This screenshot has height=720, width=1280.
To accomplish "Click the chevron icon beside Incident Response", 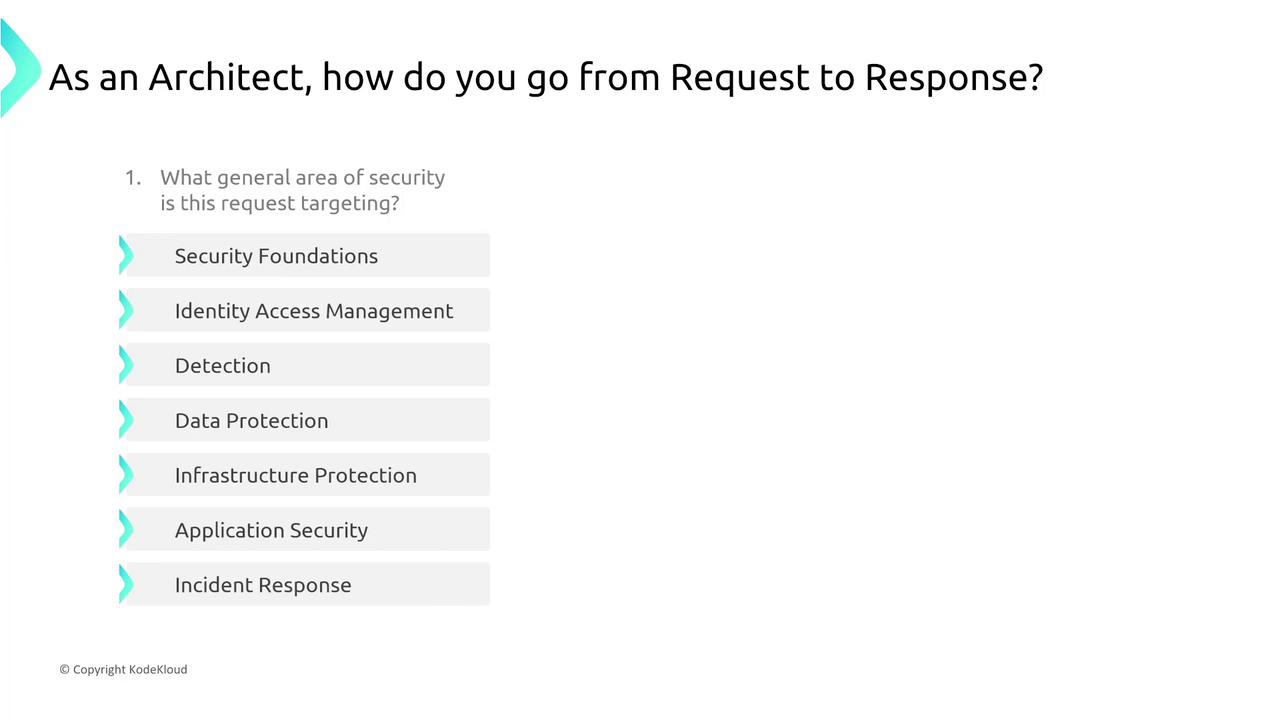I will [x=126, y=585].
